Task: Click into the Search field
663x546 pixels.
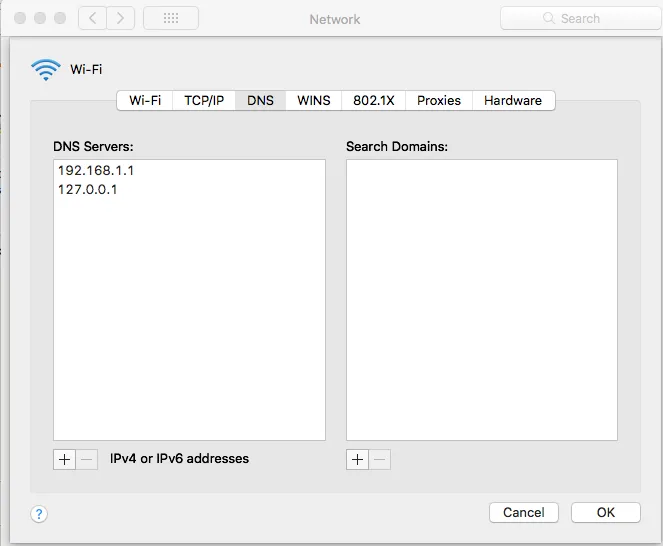Action: 581,18
